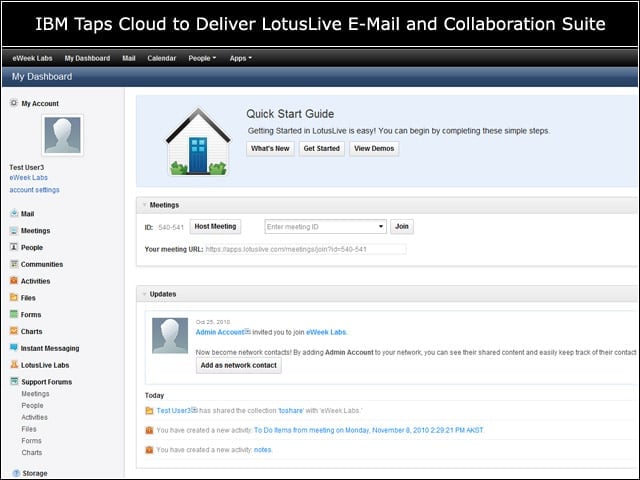Open People under Support Forums

32,406
